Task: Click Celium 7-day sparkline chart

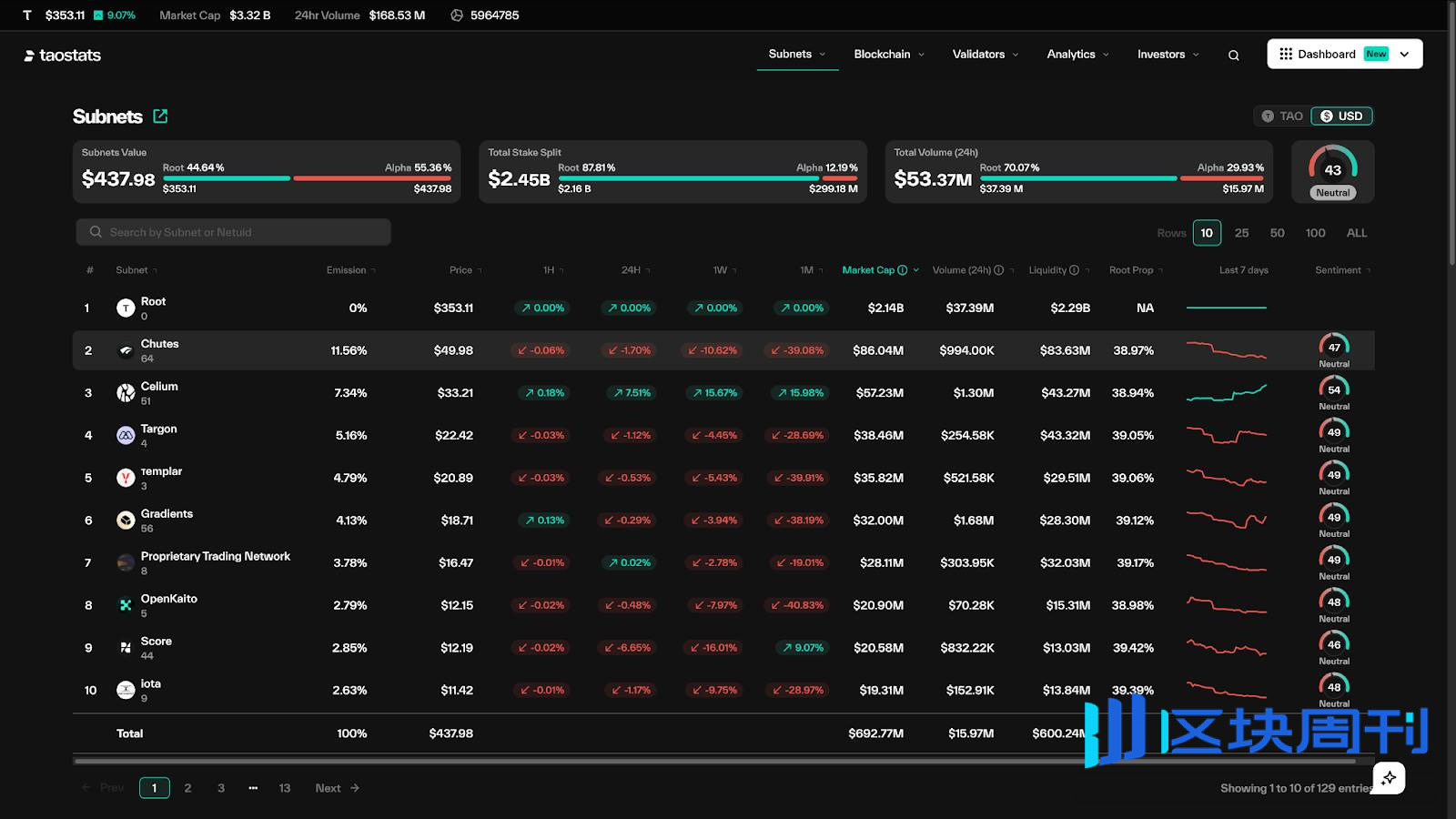Action: pyautogui.click(x=1226, y=393)
